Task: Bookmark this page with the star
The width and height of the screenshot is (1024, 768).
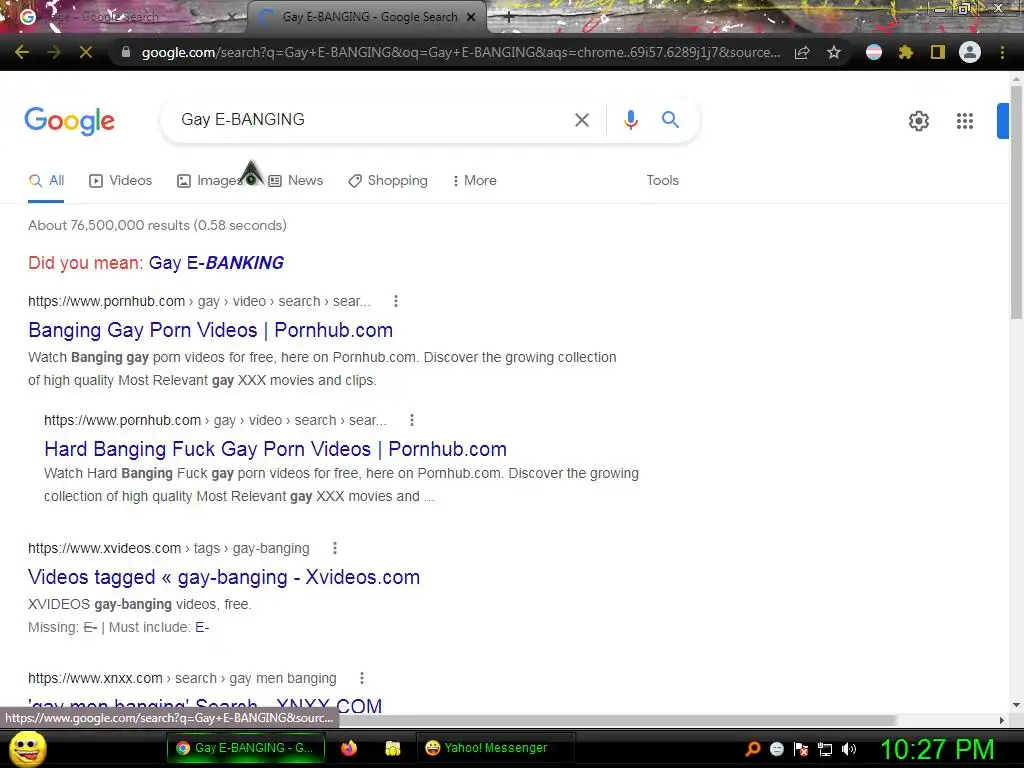Action: [x=834, y=52]
